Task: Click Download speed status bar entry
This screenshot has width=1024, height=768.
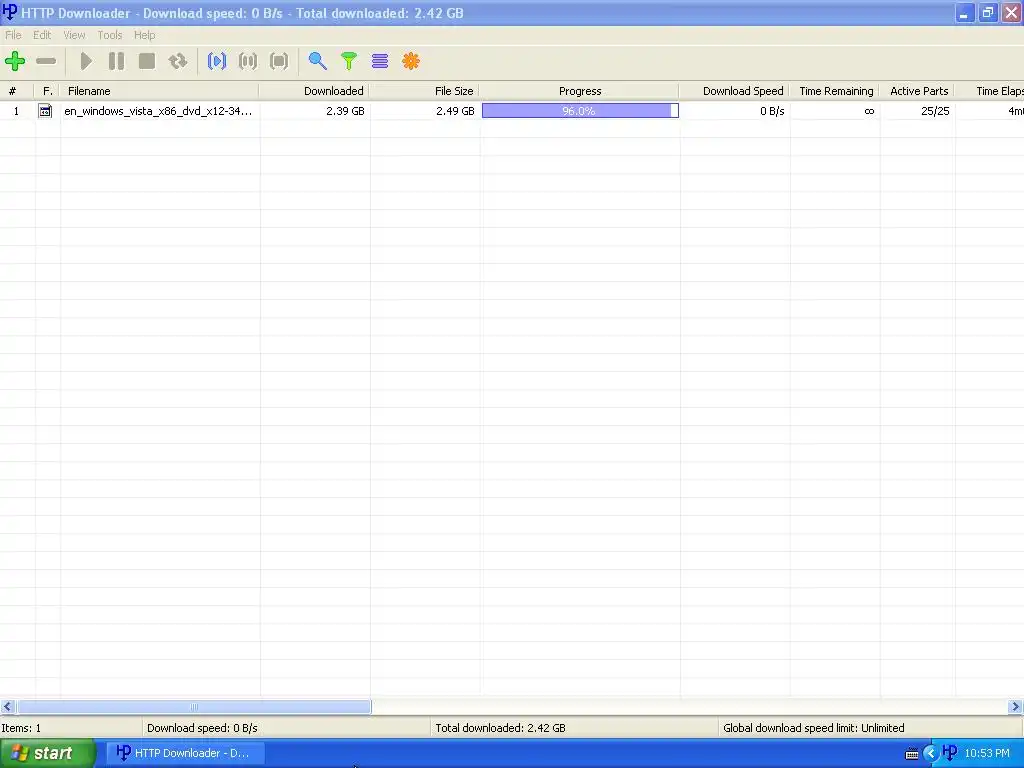Action: (x=202, y=728)
